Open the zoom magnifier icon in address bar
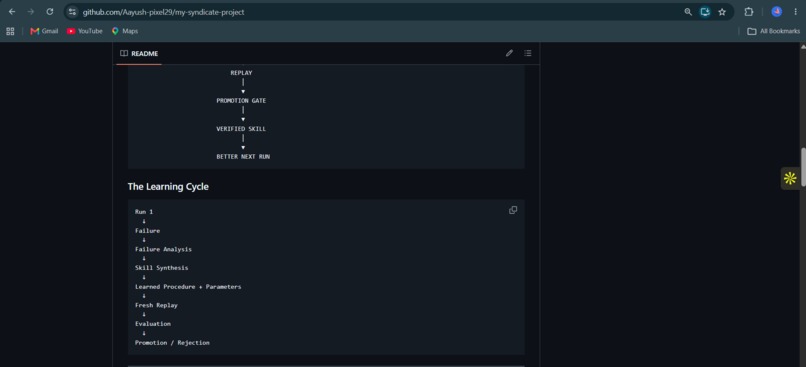The image size is (806, 367). pyautogui.click(x=688, y=12)
